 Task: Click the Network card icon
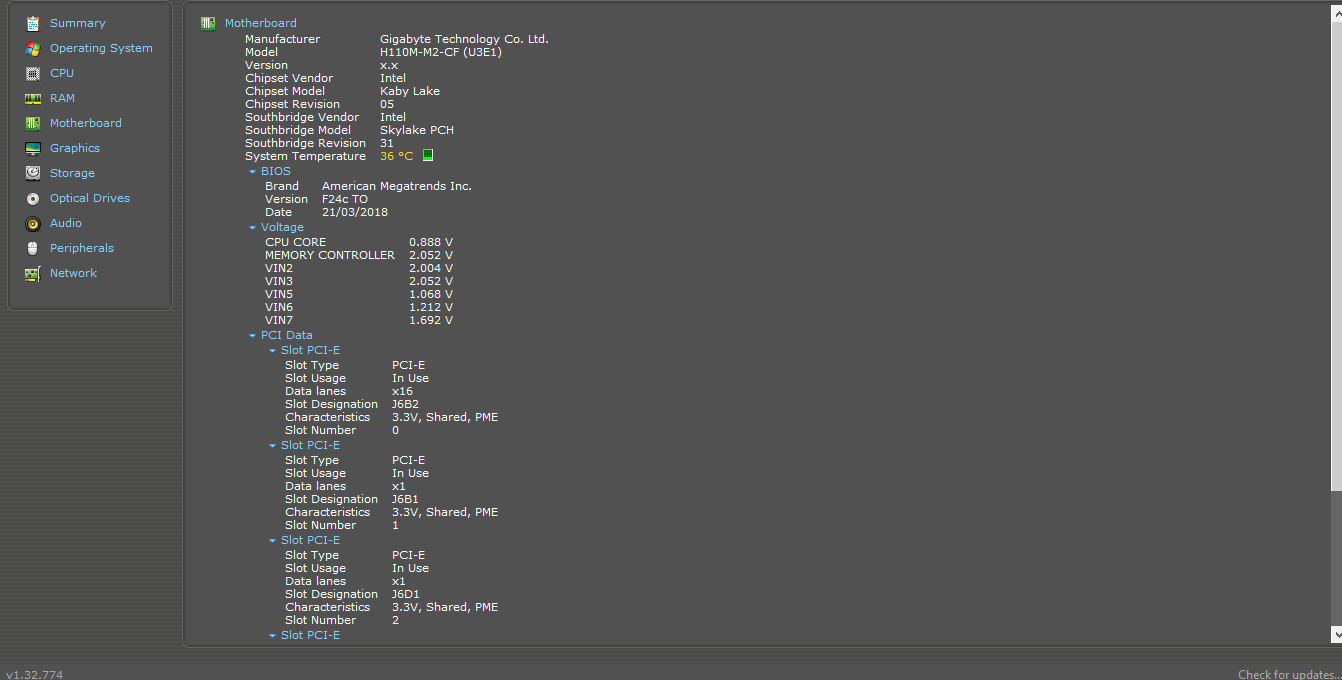tap(33, 273)
